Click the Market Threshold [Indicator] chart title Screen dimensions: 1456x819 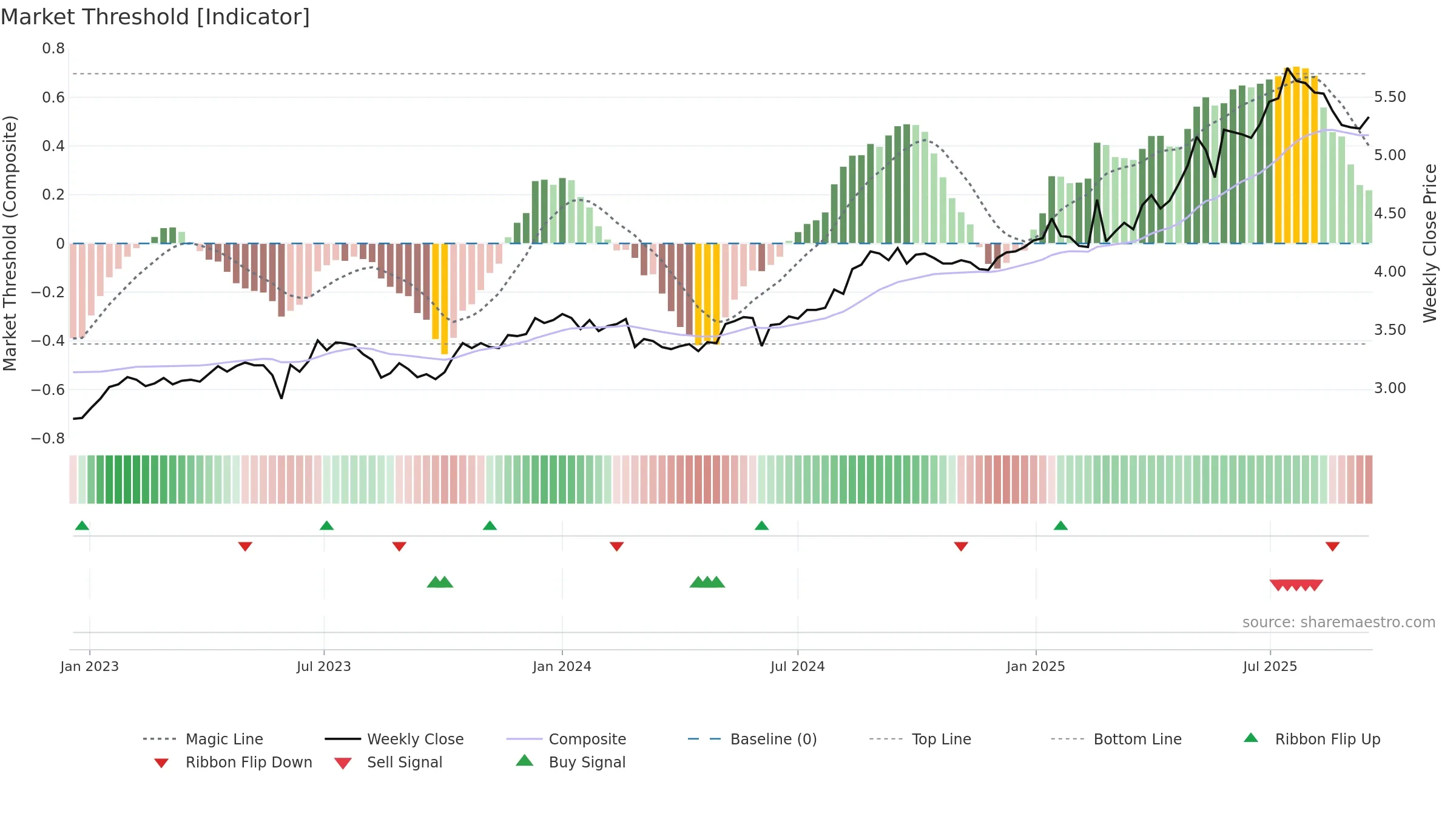pos(155,17)
